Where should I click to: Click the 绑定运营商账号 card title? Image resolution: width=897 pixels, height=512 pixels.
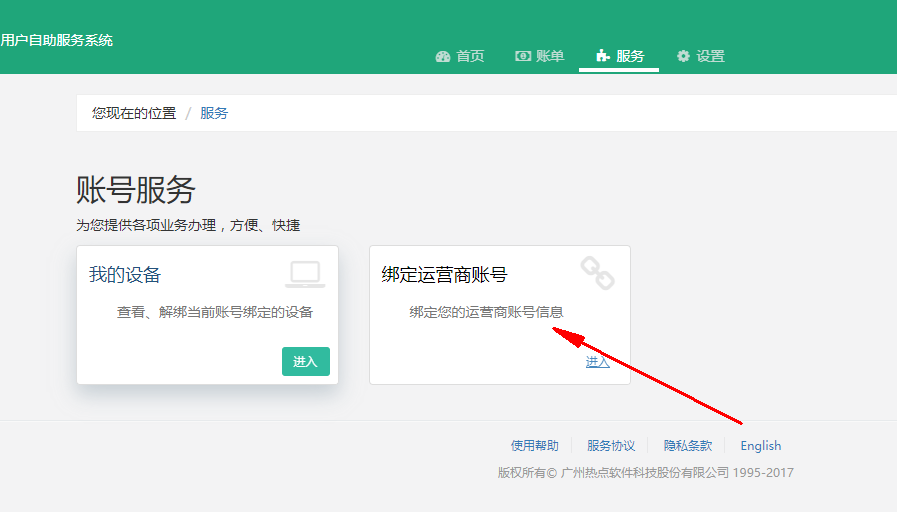pos(444,275)
